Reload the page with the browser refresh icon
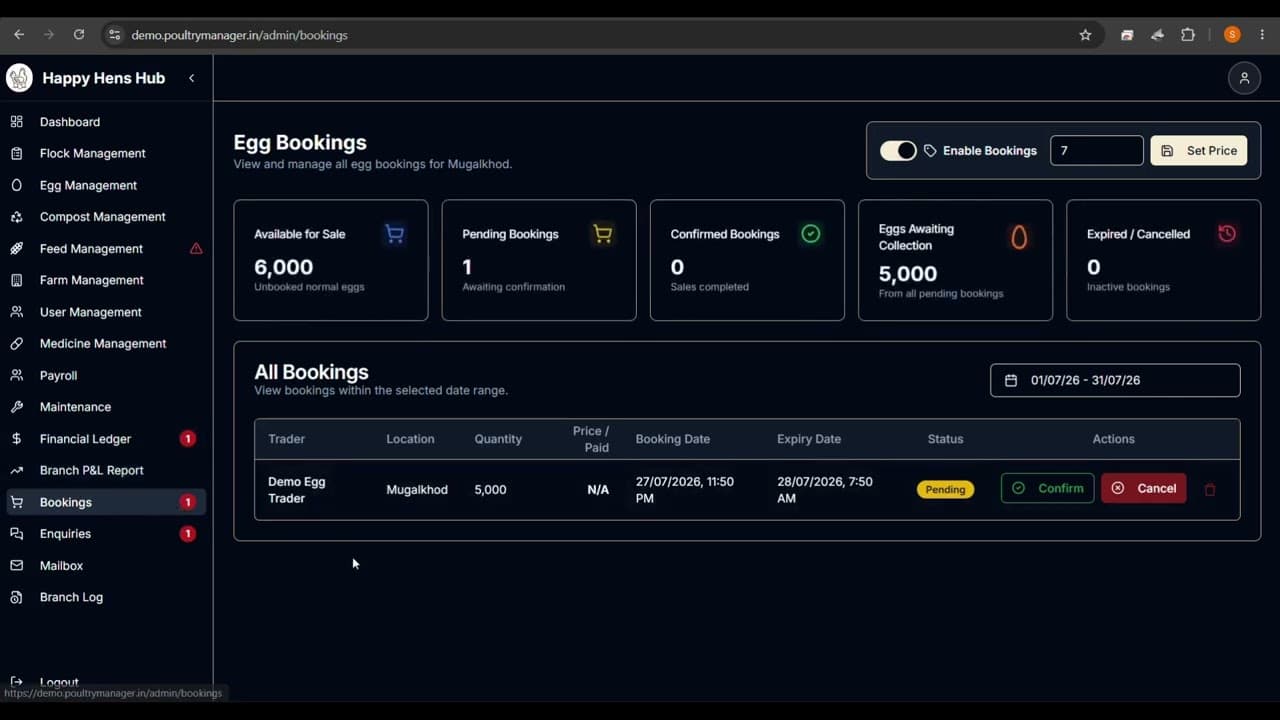The image size is (1280, 720). (79, 35)
